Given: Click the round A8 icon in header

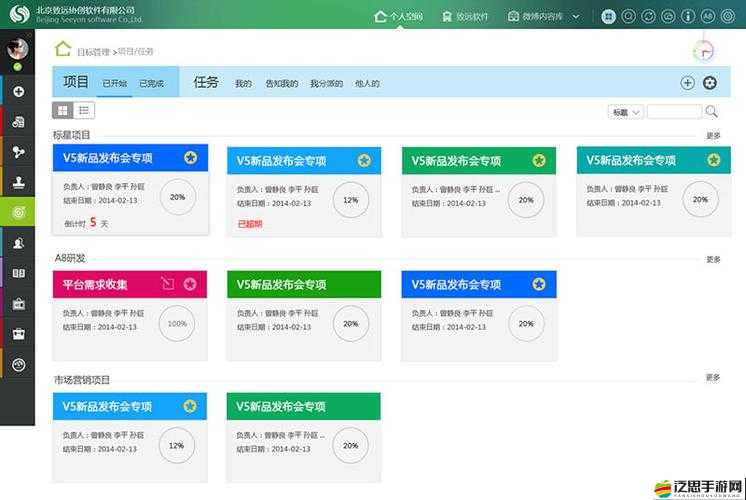Looking at the screenshot, I should pos(708,17).
